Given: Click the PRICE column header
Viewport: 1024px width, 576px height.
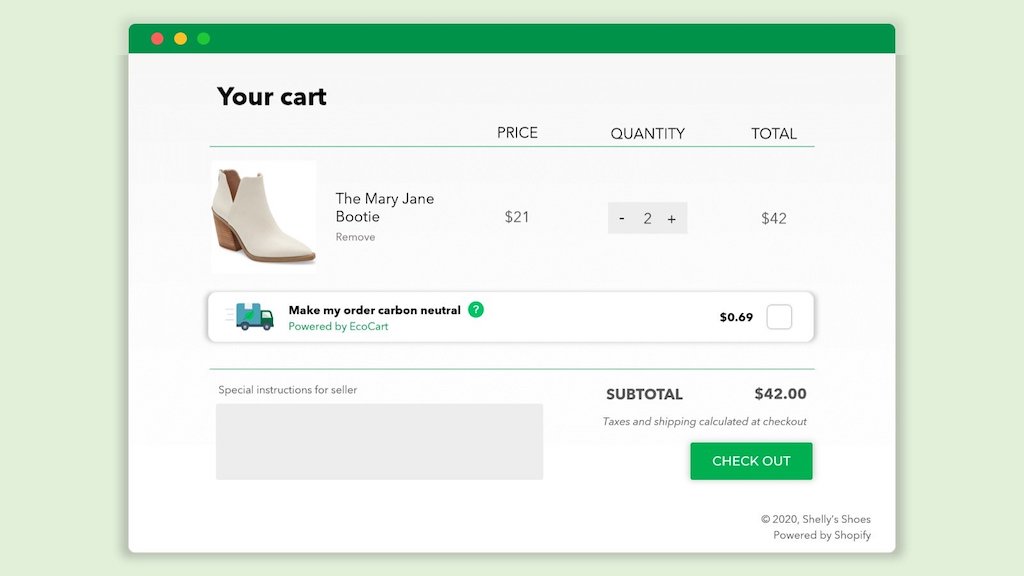Looking at the screenshot, I should (x=517, y=132).
